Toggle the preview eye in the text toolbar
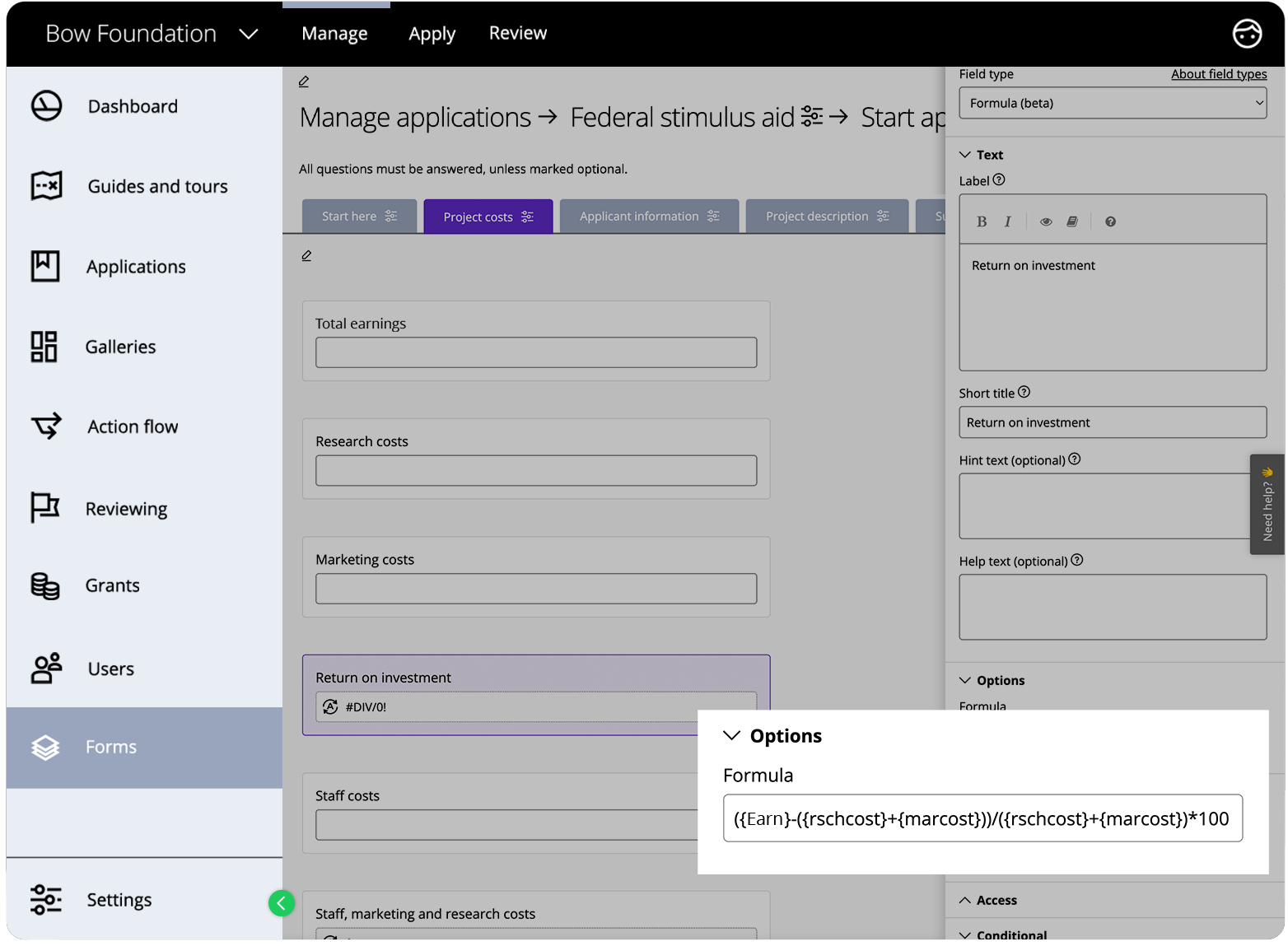Screen dimensions: 1288x946 coord(1046,221)
